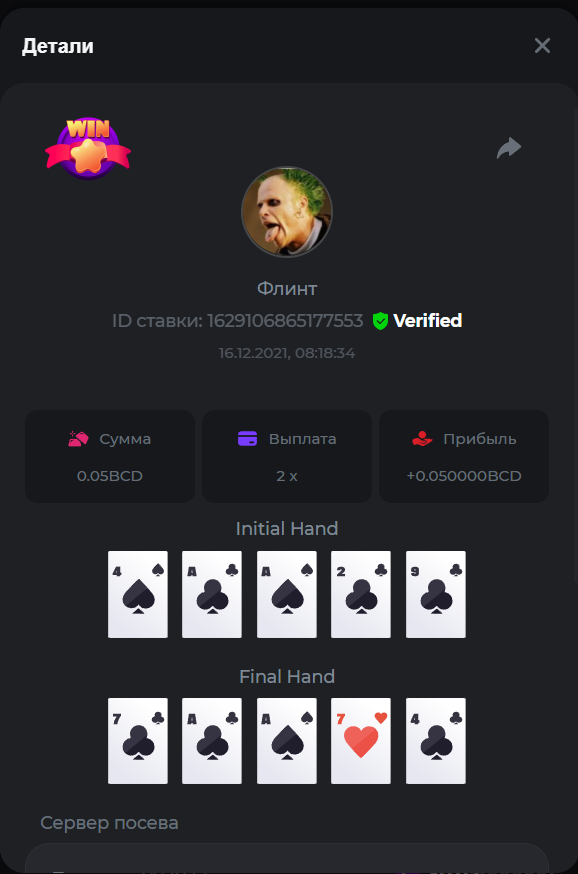Click the bet ID number text
The width and height of the screenshot is (578, 874).
[x=285, y=321]
